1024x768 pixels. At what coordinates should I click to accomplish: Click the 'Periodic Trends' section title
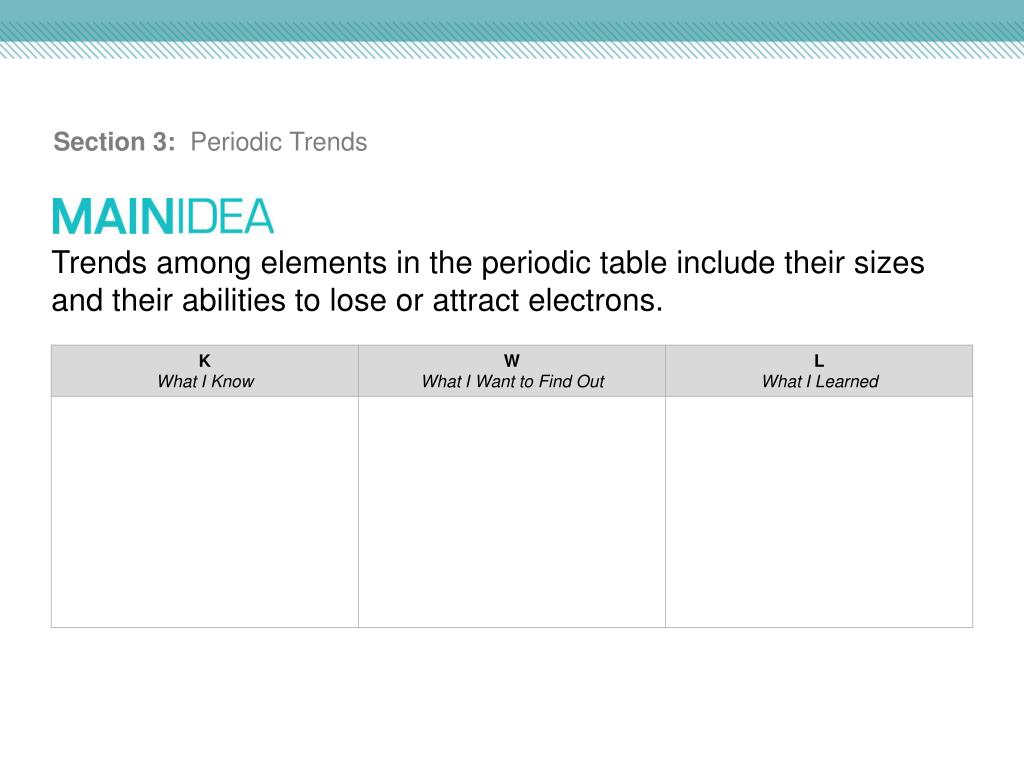tap(279, 142)
